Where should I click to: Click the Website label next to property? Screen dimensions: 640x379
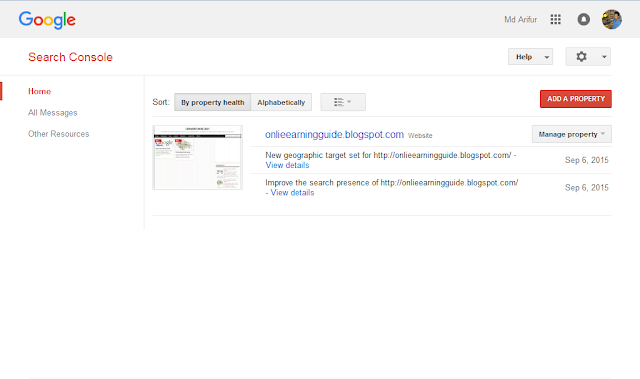point(420,135)
